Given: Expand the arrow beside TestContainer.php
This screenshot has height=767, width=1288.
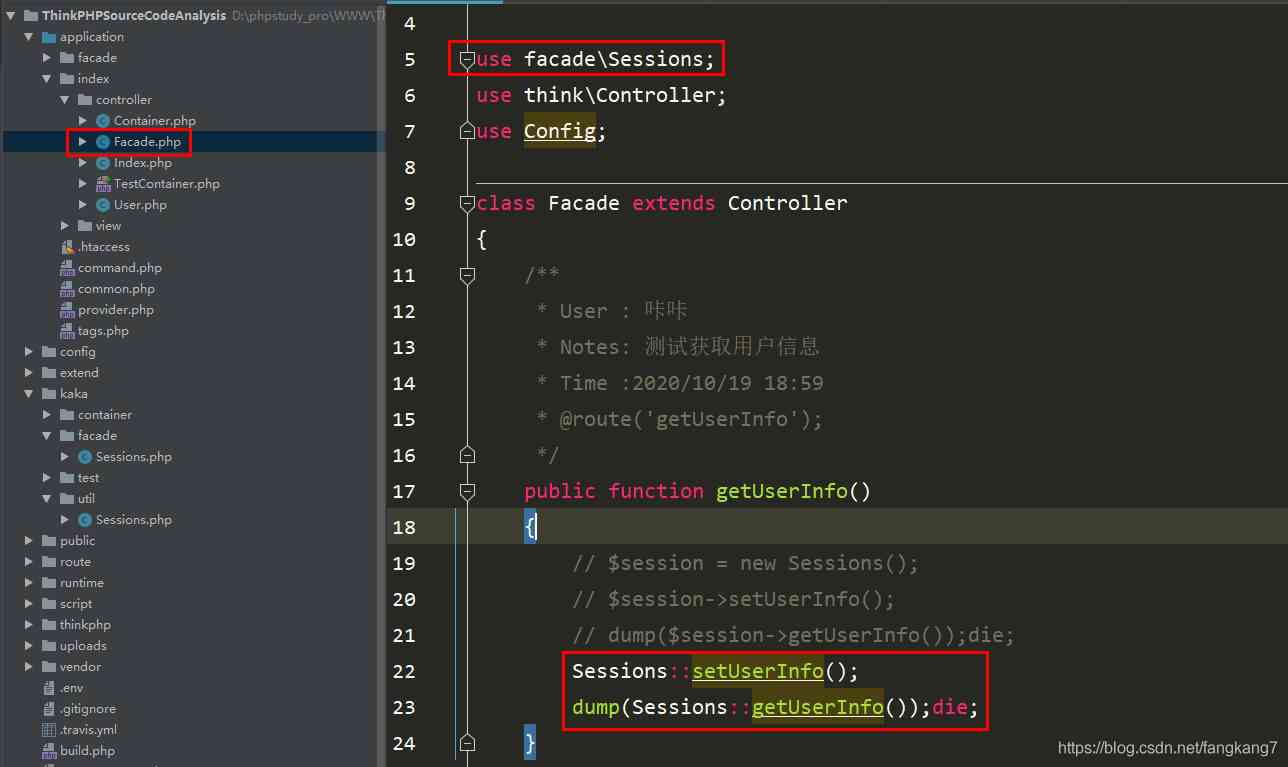Looking at the screenshot, I should [83, 184].
